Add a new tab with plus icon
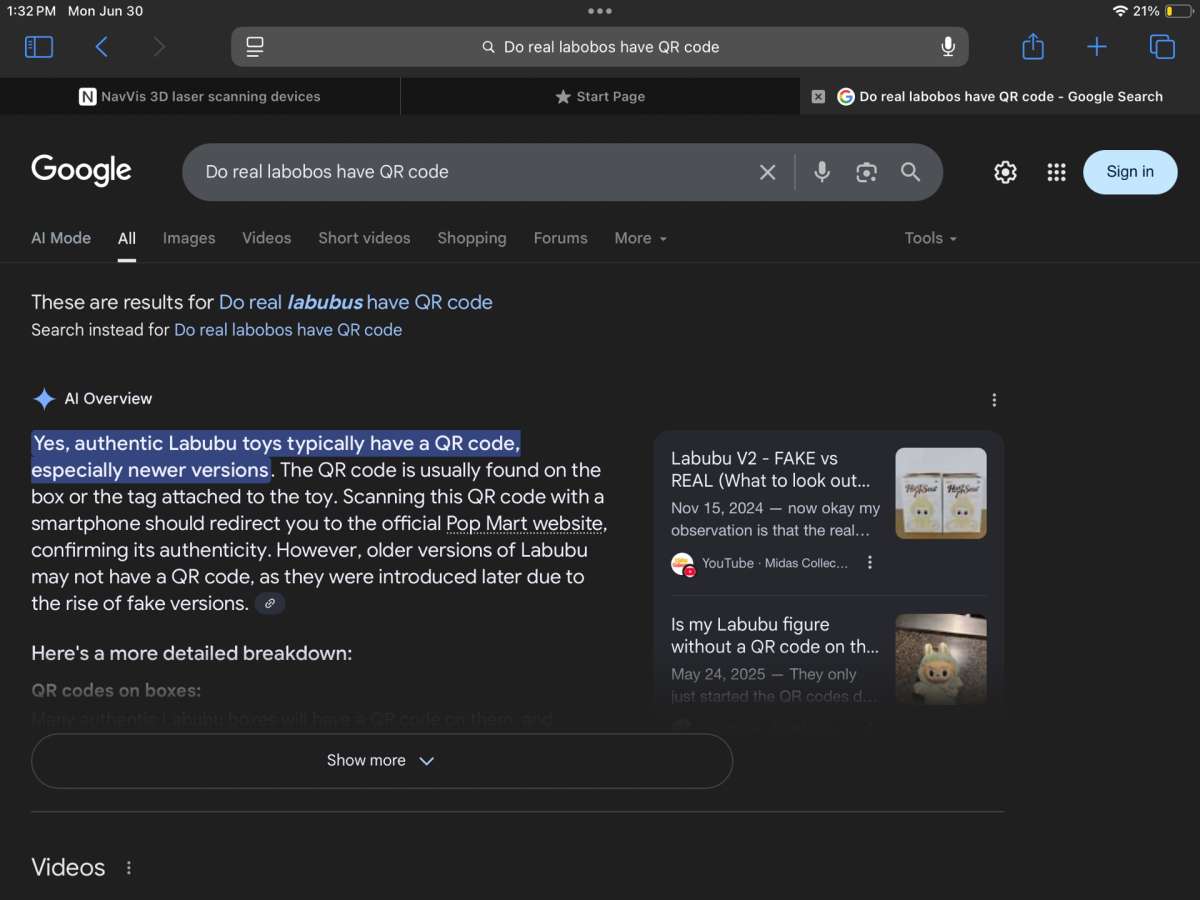The height and width of the screenshot is (900, 1200). tap(1097, 47)
